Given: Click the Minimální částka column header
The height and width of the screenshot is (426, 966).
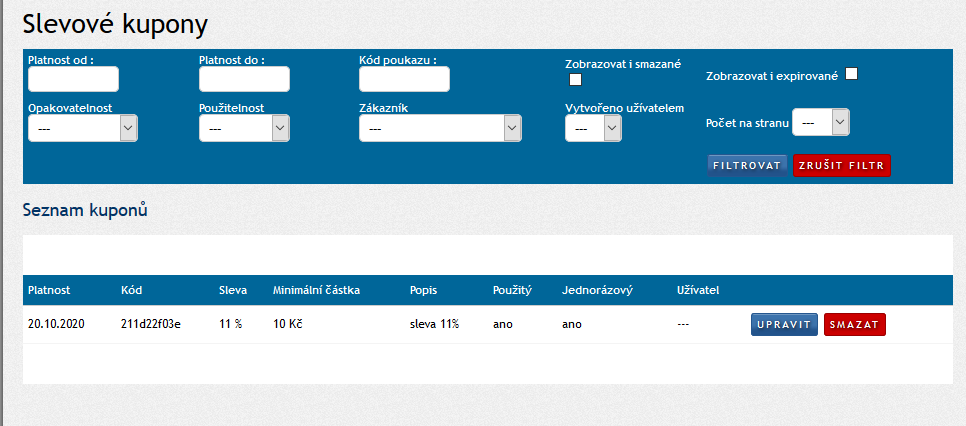Looking at the screenshot, I should coord(316,291).
